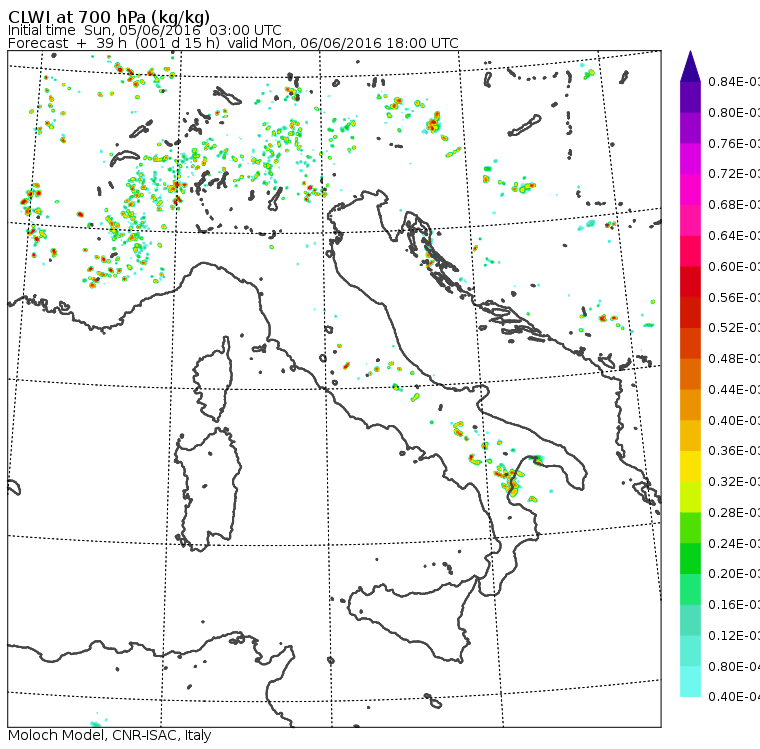The height and width of the screenshot is (749, 760).
Task: Select the color band between 0.16E-03 and 0.20E-03
Action: coord(690,590)
